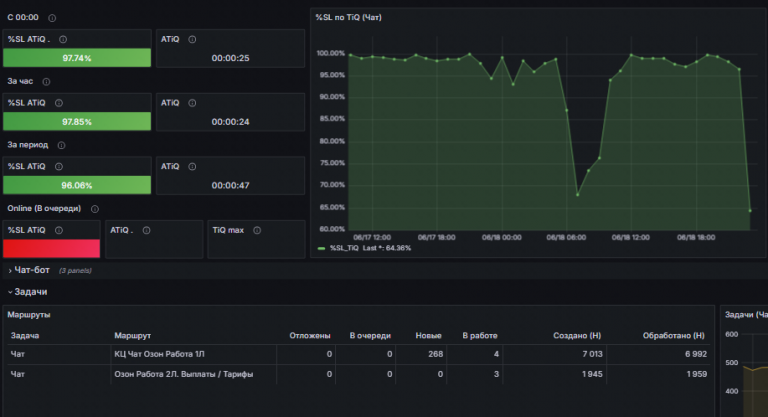
Task: Select the Озон Работа 2Л. Выплаты / Тарифы cell
Action: tap(193, 374)
